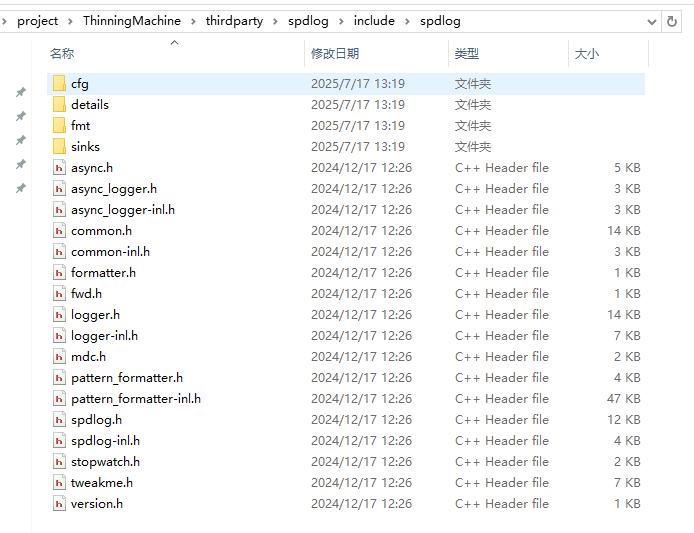The image size is (694, 533).
Task: Click the details folder icon
Action: pos(59,104)
